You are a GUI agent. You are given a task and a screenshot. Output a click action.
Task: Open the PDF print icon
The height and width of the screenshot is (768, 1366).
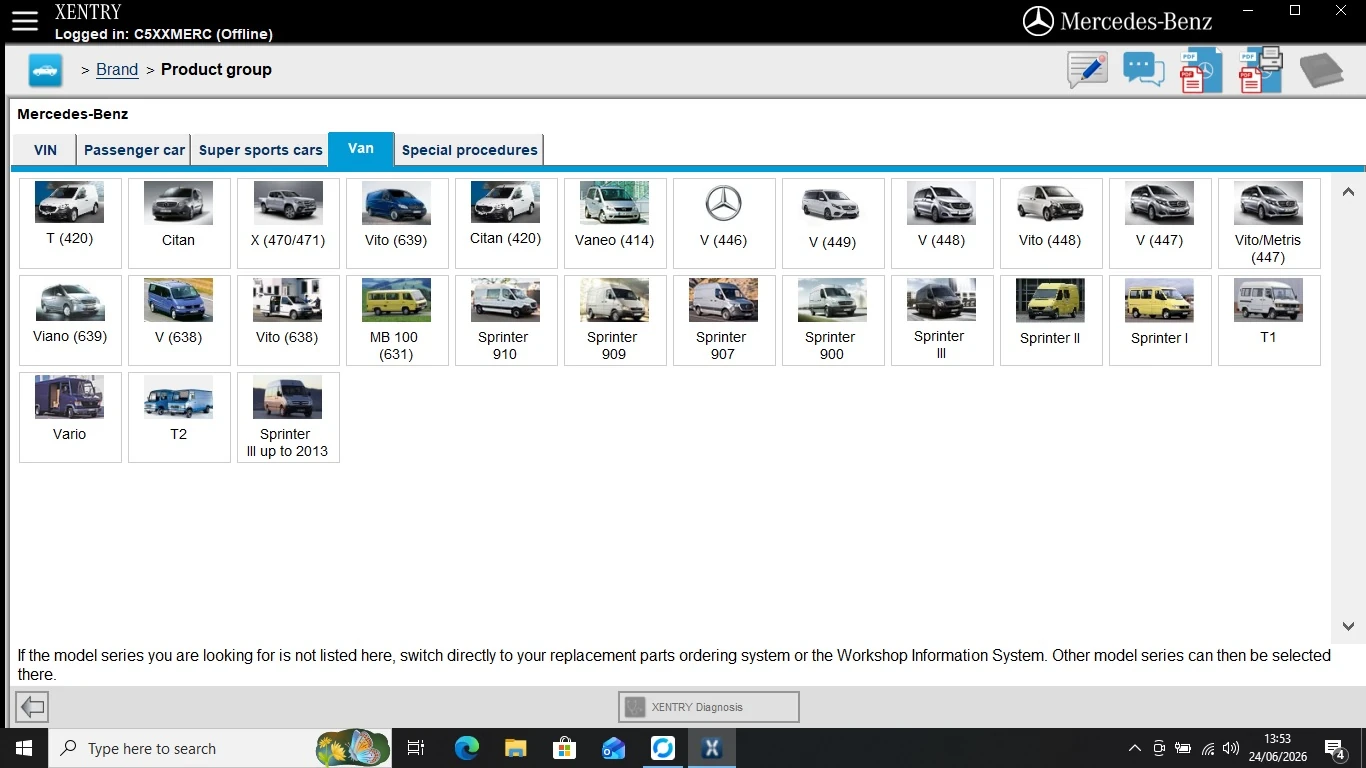click(x=1261, y=70)
